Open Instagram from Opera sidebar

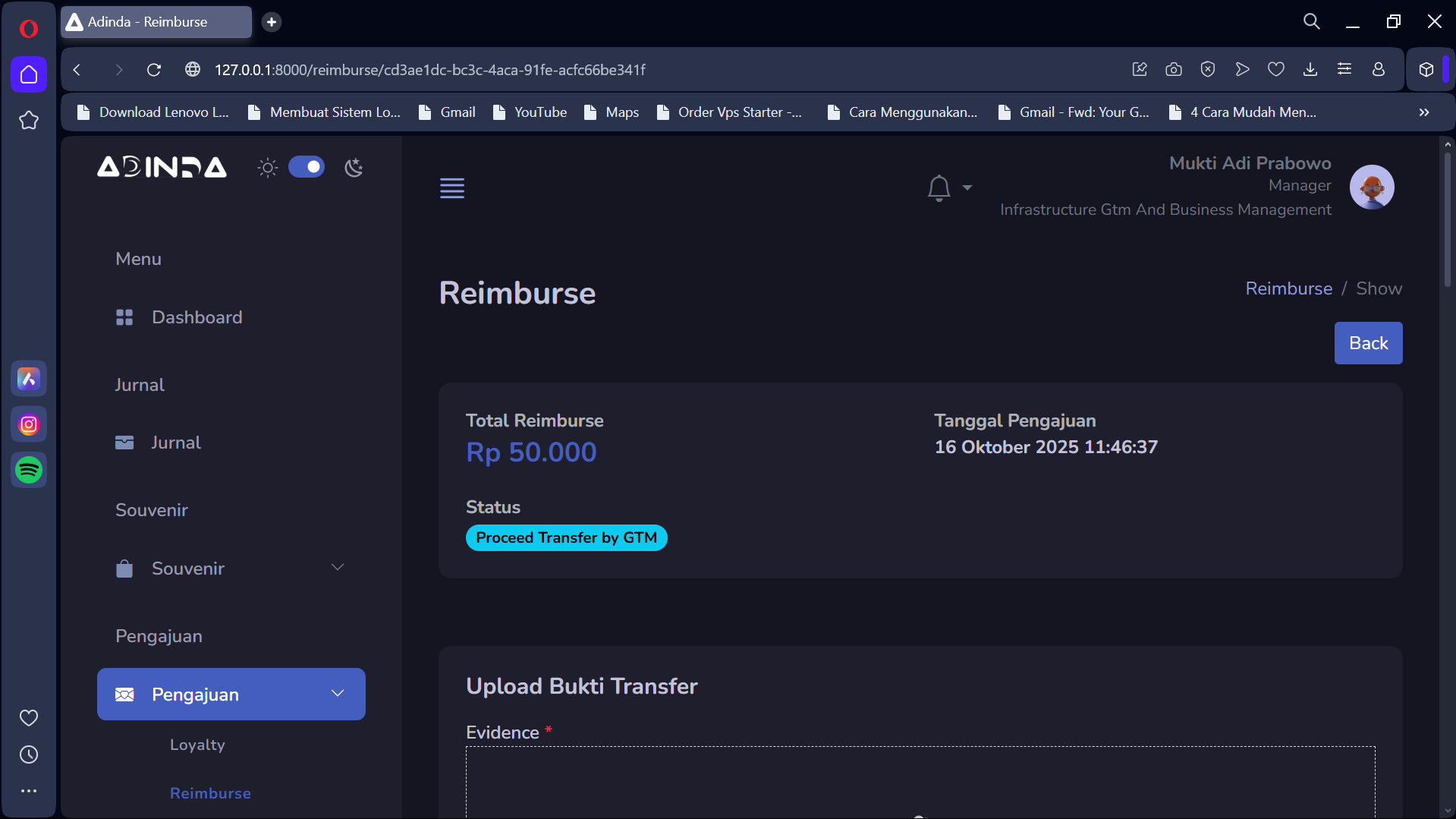tap(29, 424)
